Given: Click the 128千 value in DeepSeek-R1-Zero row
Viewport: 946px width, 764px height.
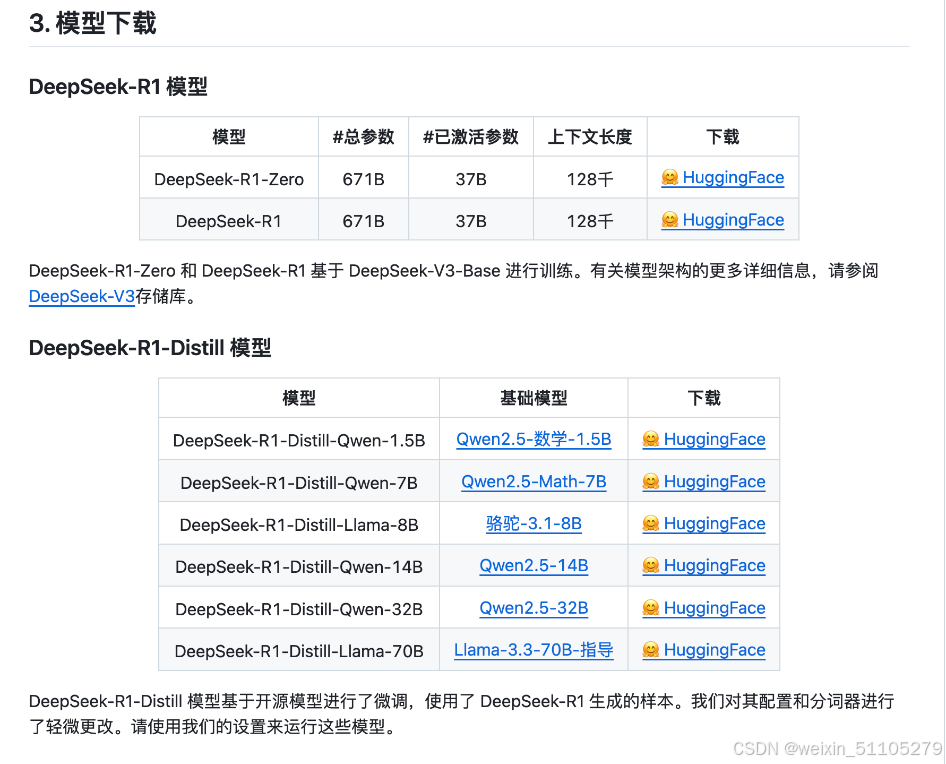Looking at the screenshot, I should pos(590,179).
